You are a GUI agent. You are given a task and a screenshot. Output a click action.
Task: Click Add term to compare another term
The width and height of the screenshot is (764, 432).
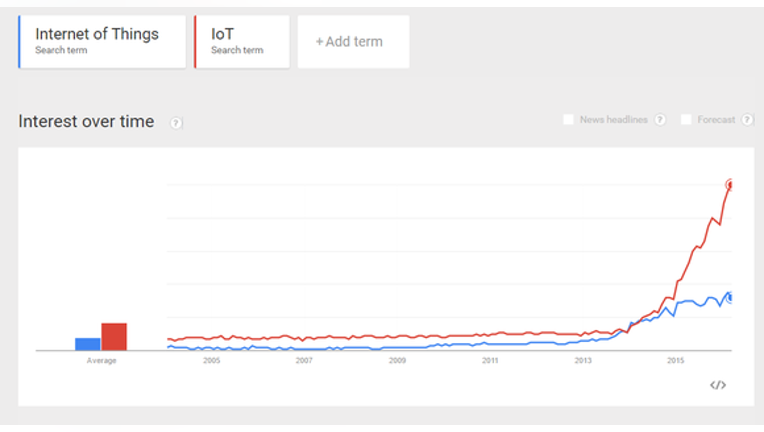pos(353,42)
